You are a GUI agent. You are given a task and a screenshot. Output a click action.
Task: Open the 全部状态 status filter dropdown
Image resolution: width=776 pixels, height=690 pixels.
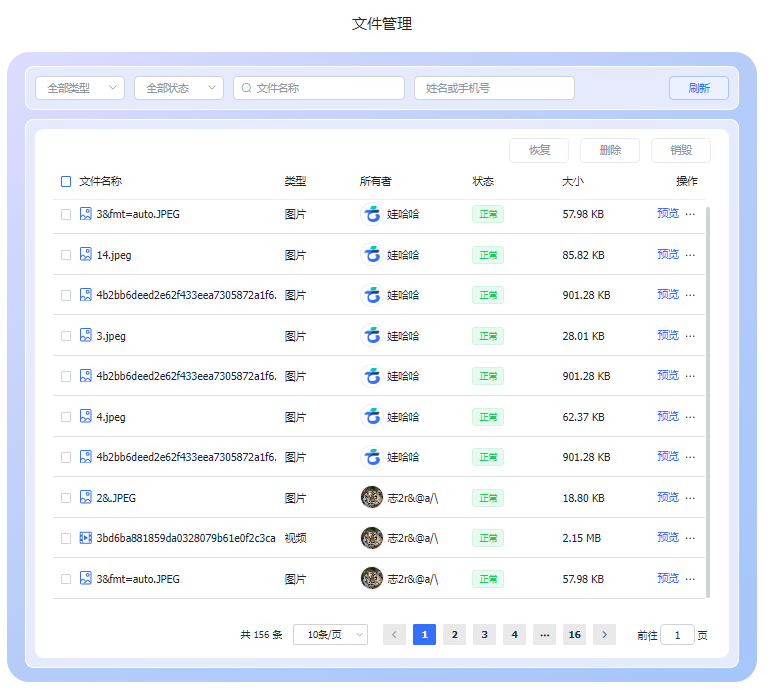click(179, 88)
